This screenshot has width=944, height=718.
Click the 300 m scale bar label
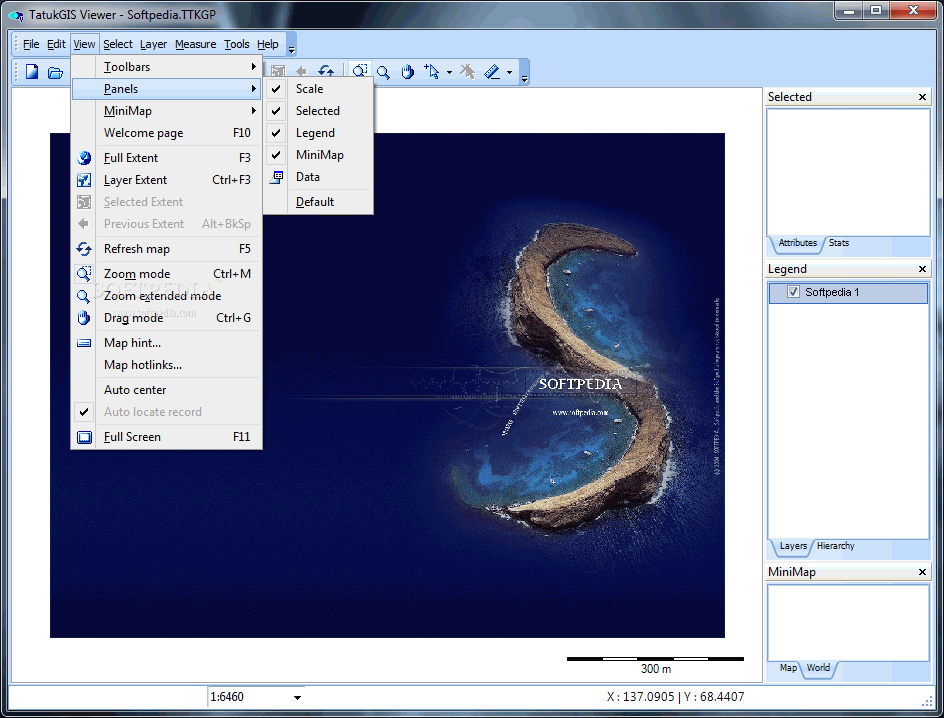point(656,669)
